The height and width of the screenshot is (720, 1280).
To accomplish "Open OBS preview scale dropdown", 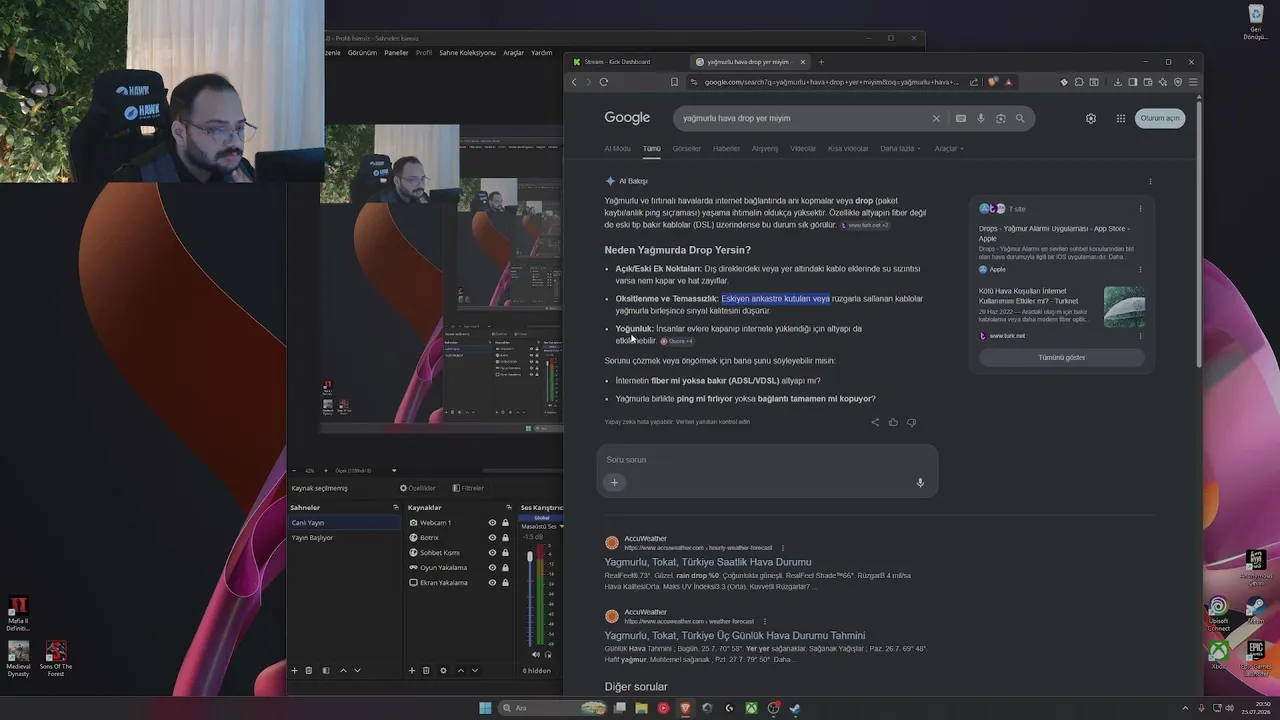I will (x=394, y=471).
